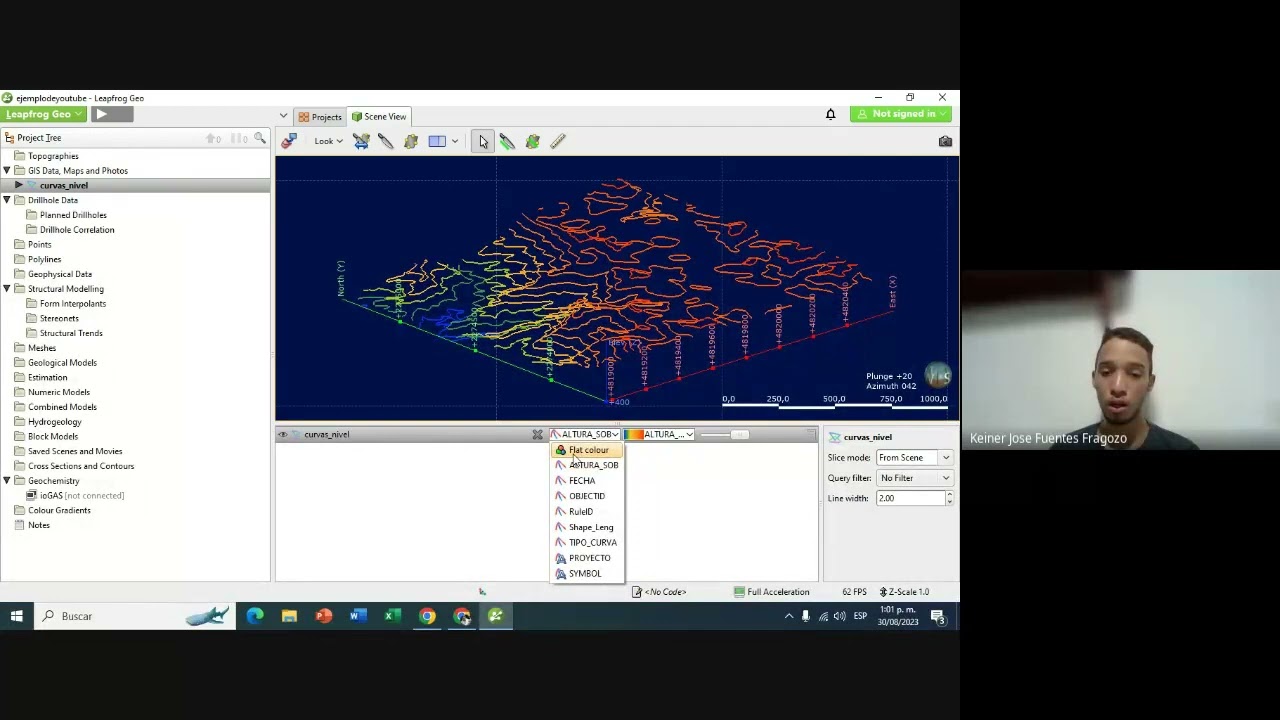Open the Leapfrog Geo main menu dropdown

[x=43, y=114]
